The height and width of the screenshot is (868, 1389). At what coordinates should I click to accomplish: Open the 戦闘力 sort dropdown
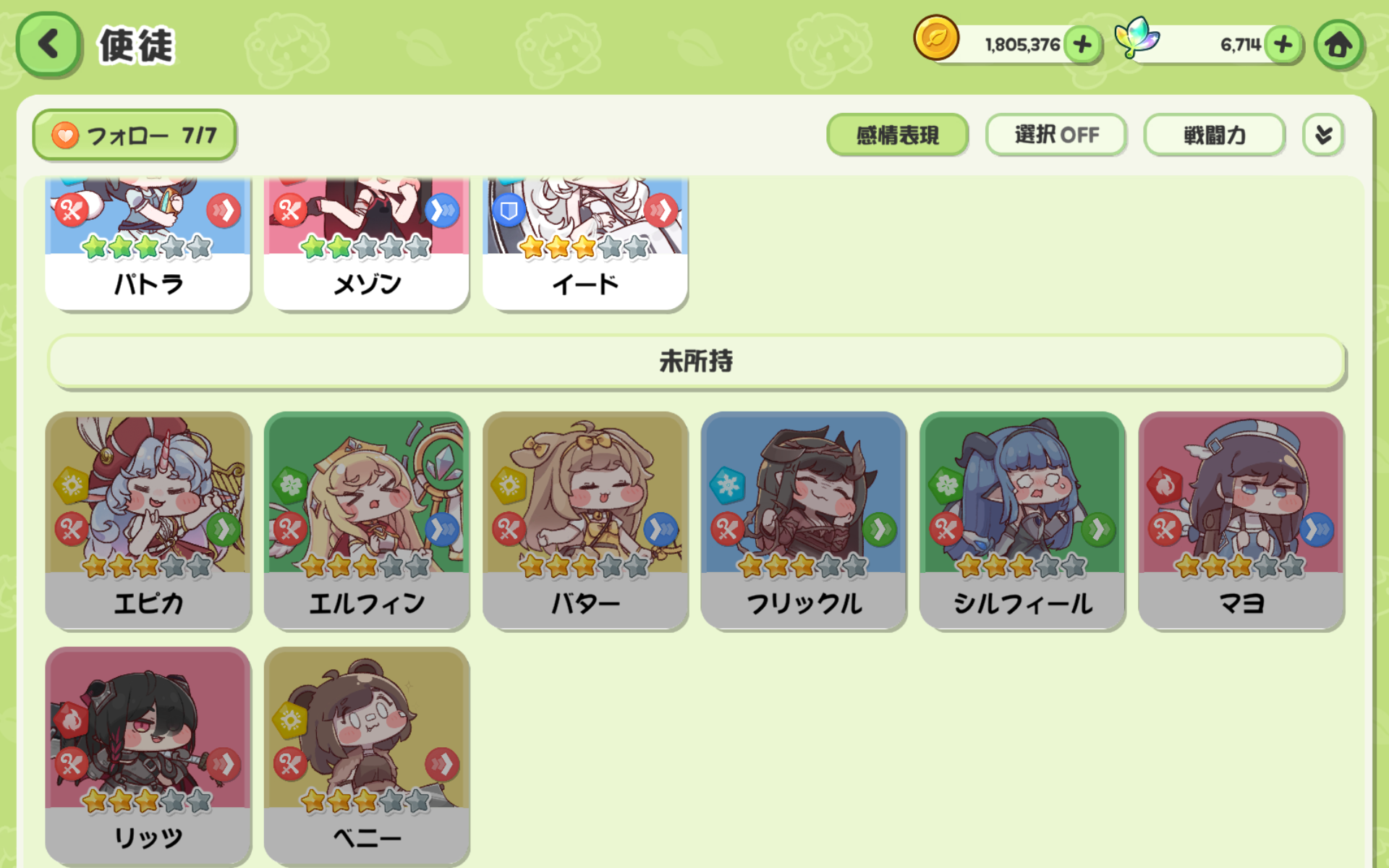tap(1214, 135)
